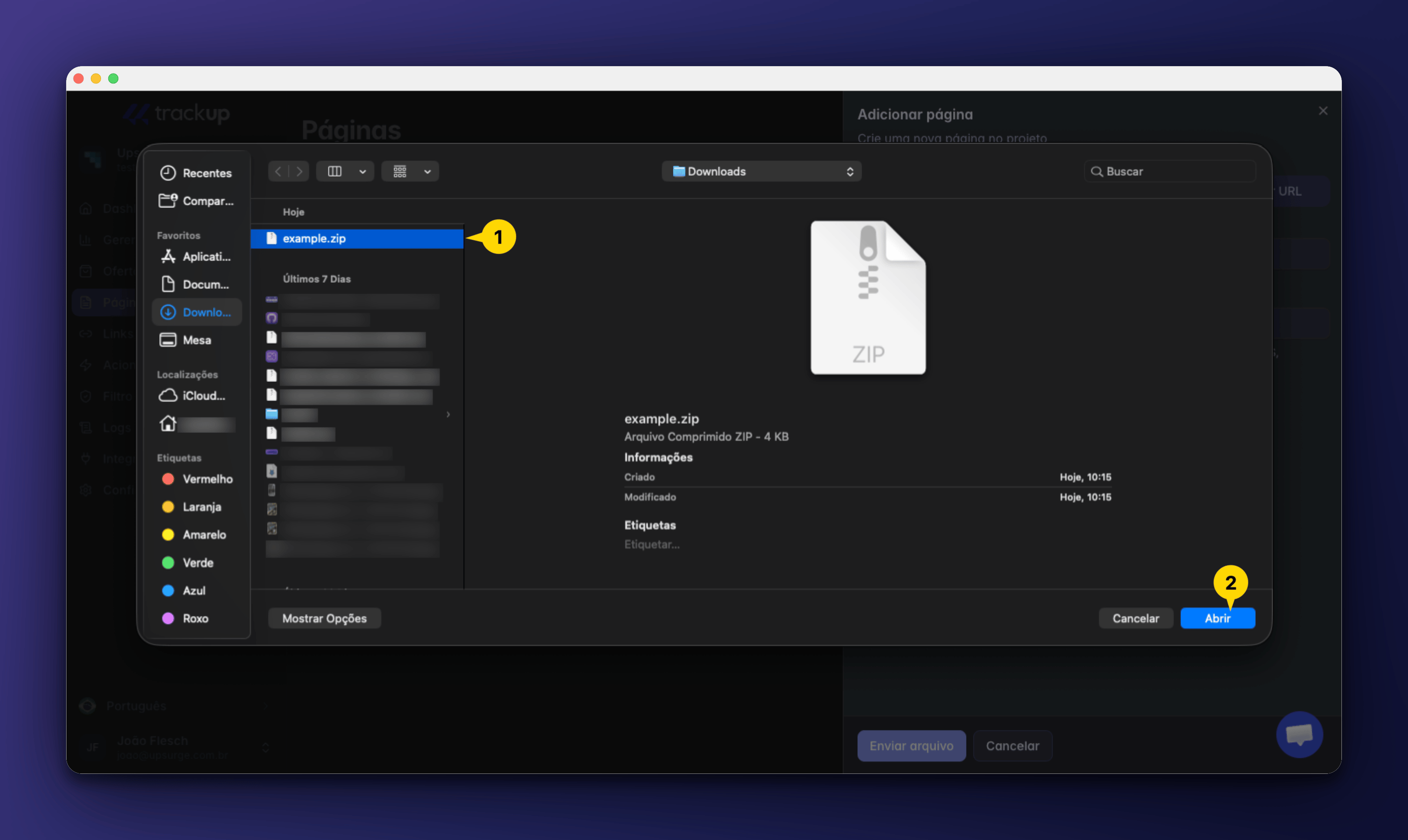Click the Mostrar Opções button
1408x840 pixels.
click(324, 618)
